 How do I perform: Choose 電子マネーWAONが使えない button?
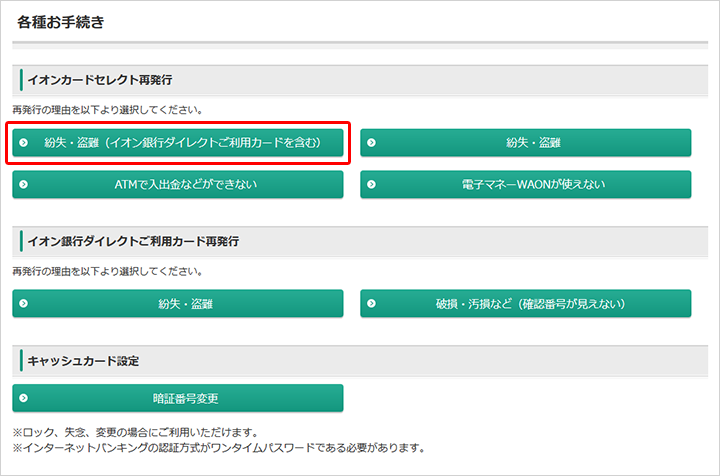click(x=525, y=185)
